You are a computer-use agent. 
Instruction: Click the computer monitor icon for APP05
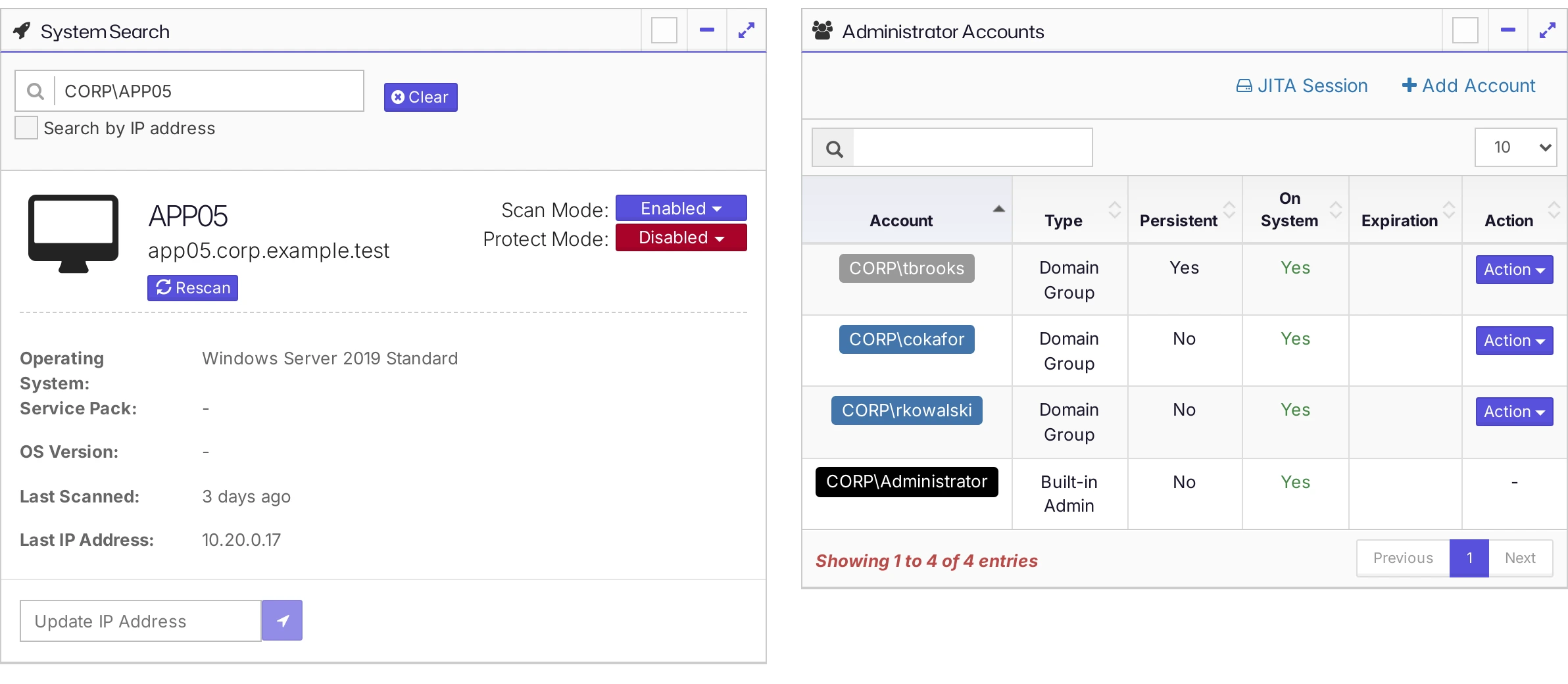click(73, 233)
